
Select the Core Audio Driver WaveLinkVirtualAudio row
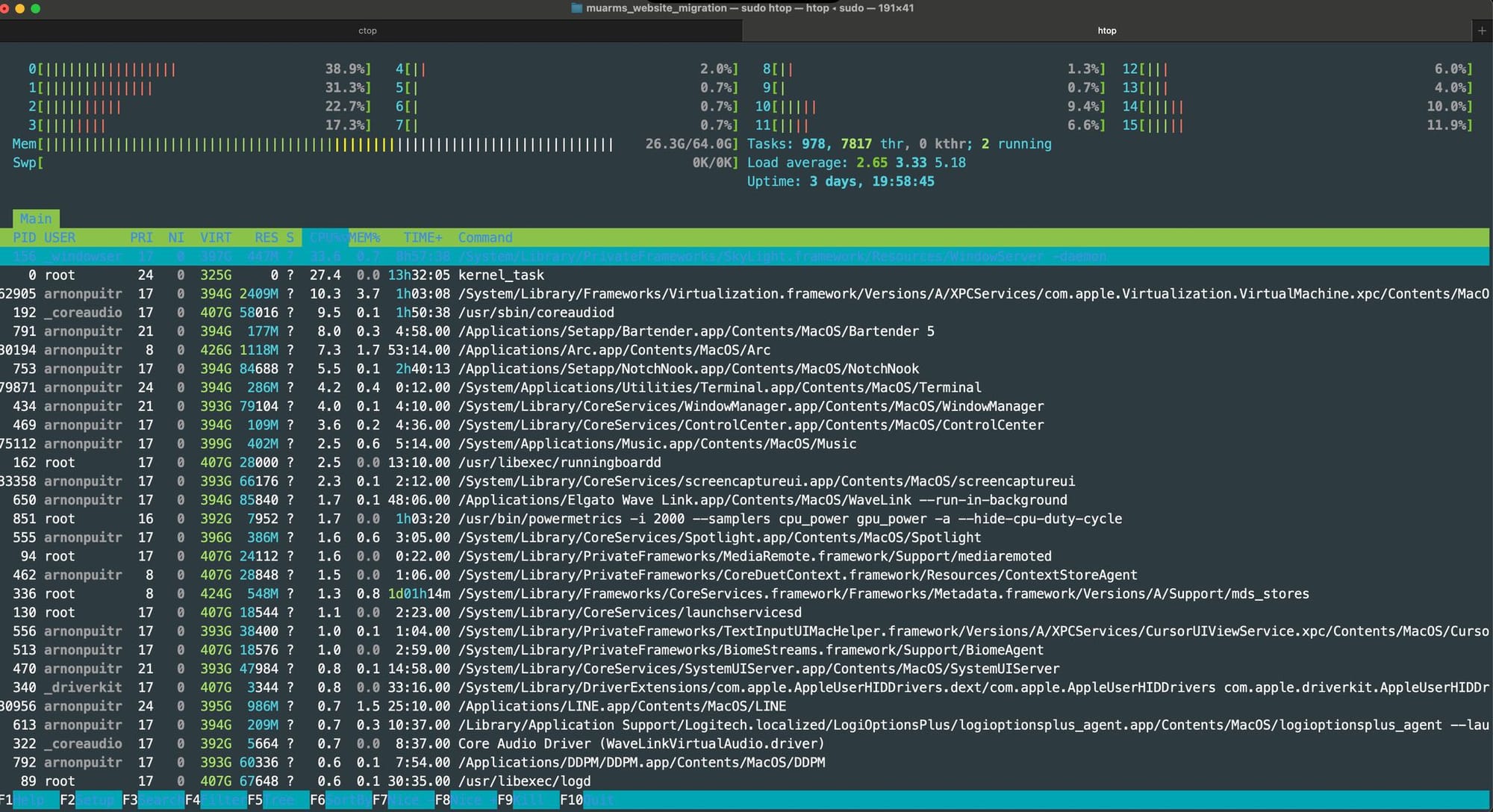coord(745,743)
